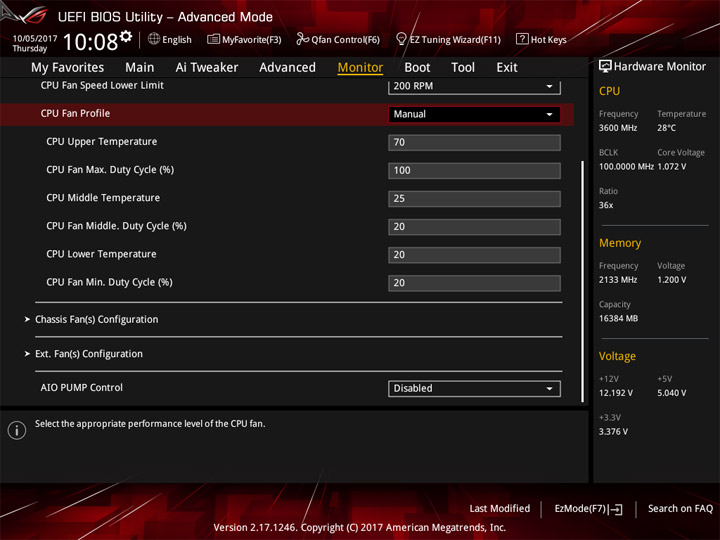The height and width of the screenshot is (540, 720).
Task: Click the 3.376 V value
Action: click(x=613, y=432)
